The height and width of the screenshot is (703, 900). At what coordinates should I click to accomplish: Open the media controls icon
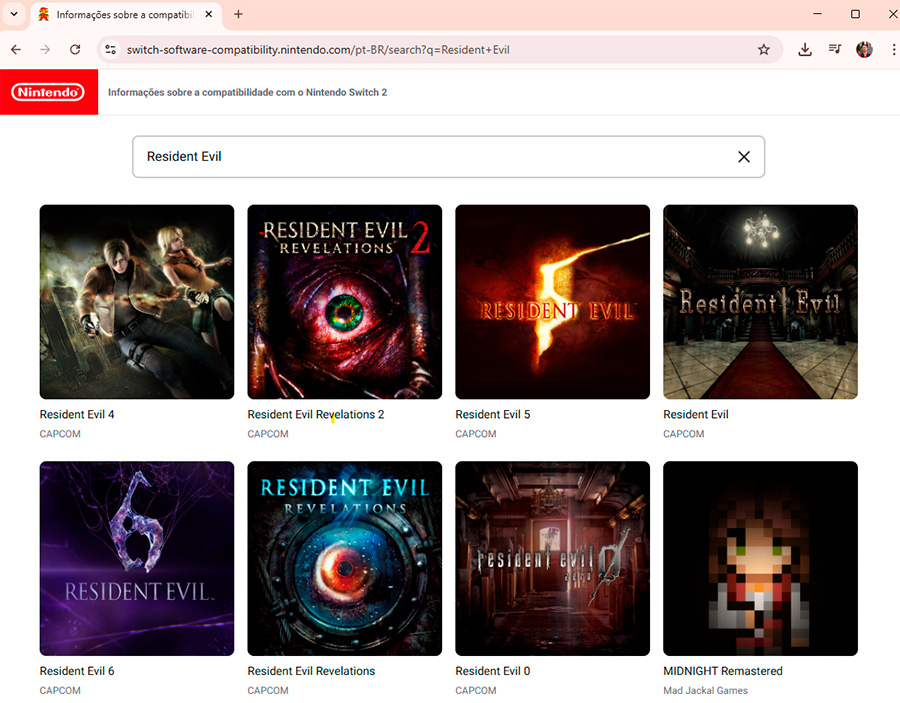835,49
